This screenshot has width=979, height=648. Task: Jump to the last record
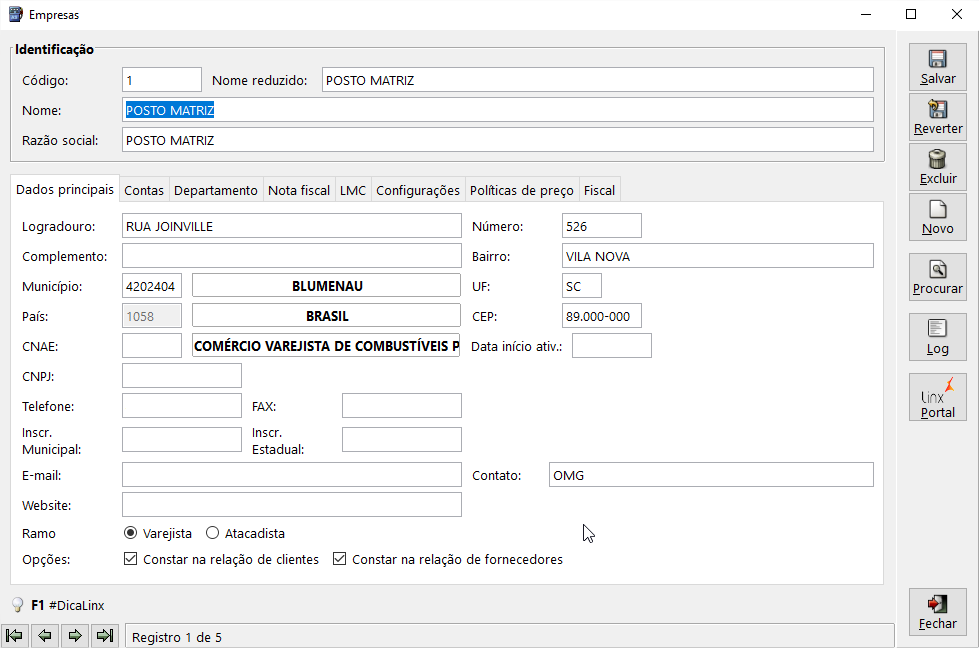(x=105, y=636)
